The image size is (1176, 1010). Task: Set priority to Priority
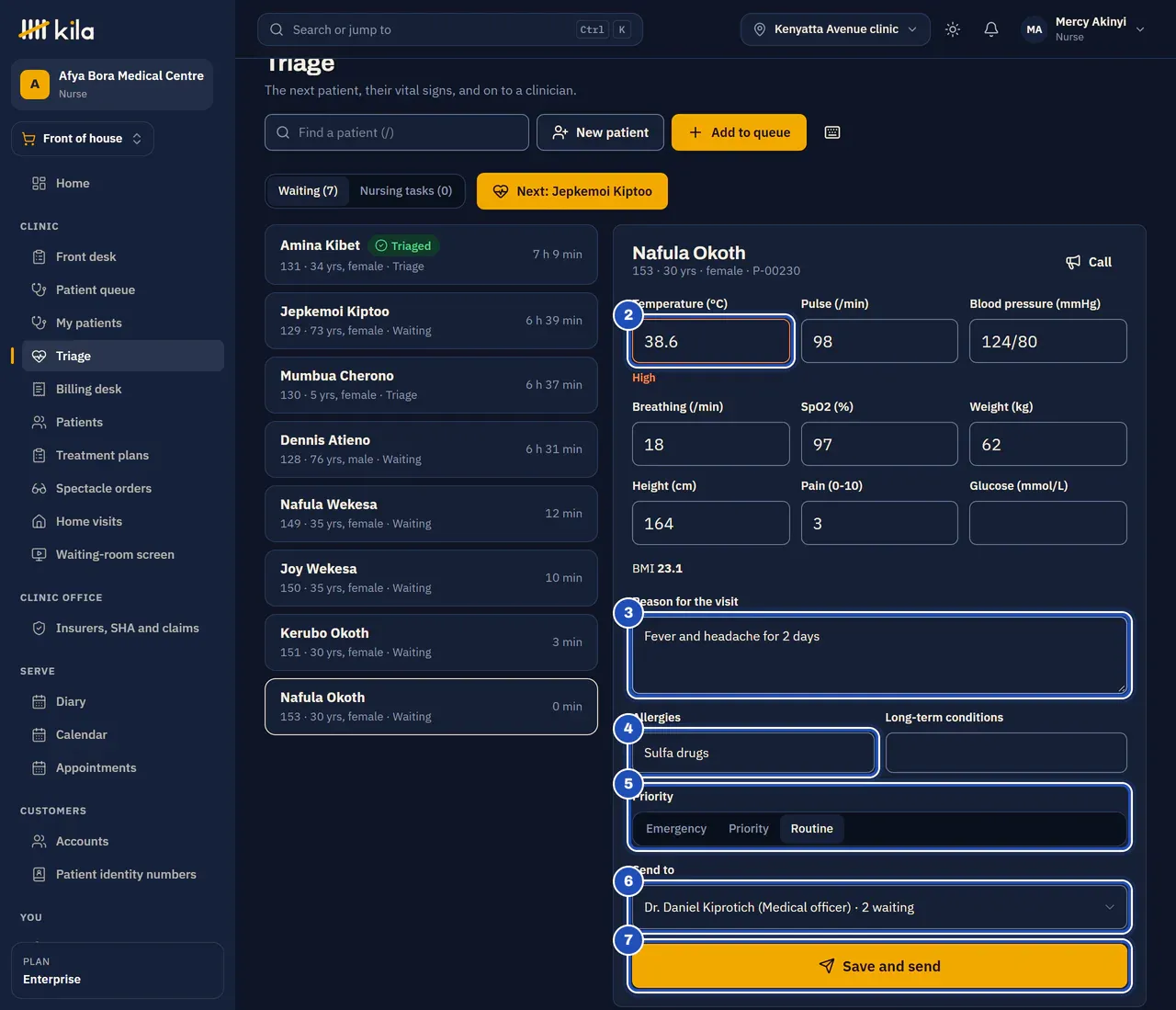[x=749, y=829]
